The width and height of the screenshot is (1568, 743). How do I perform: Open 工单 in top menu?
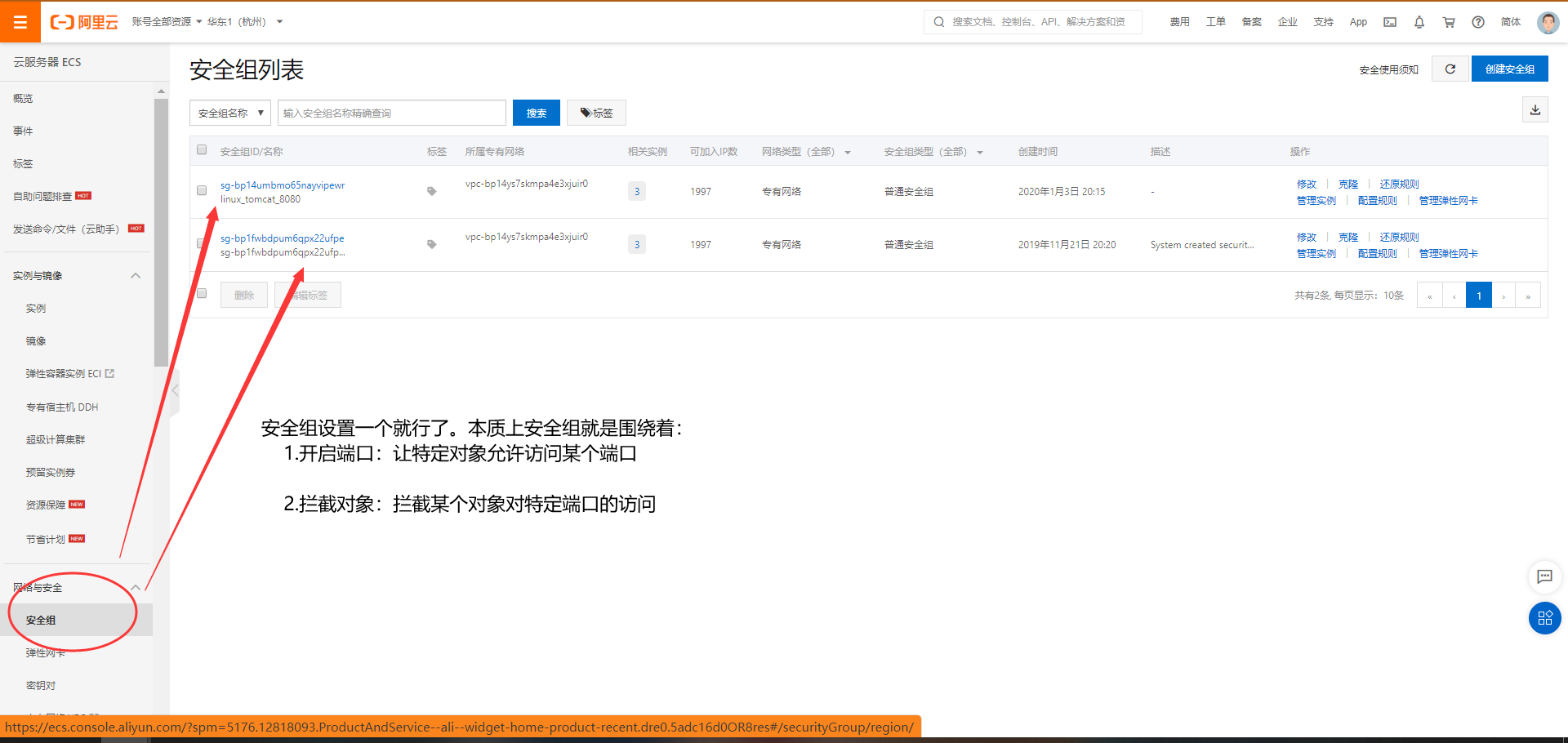coord(1215,22)
